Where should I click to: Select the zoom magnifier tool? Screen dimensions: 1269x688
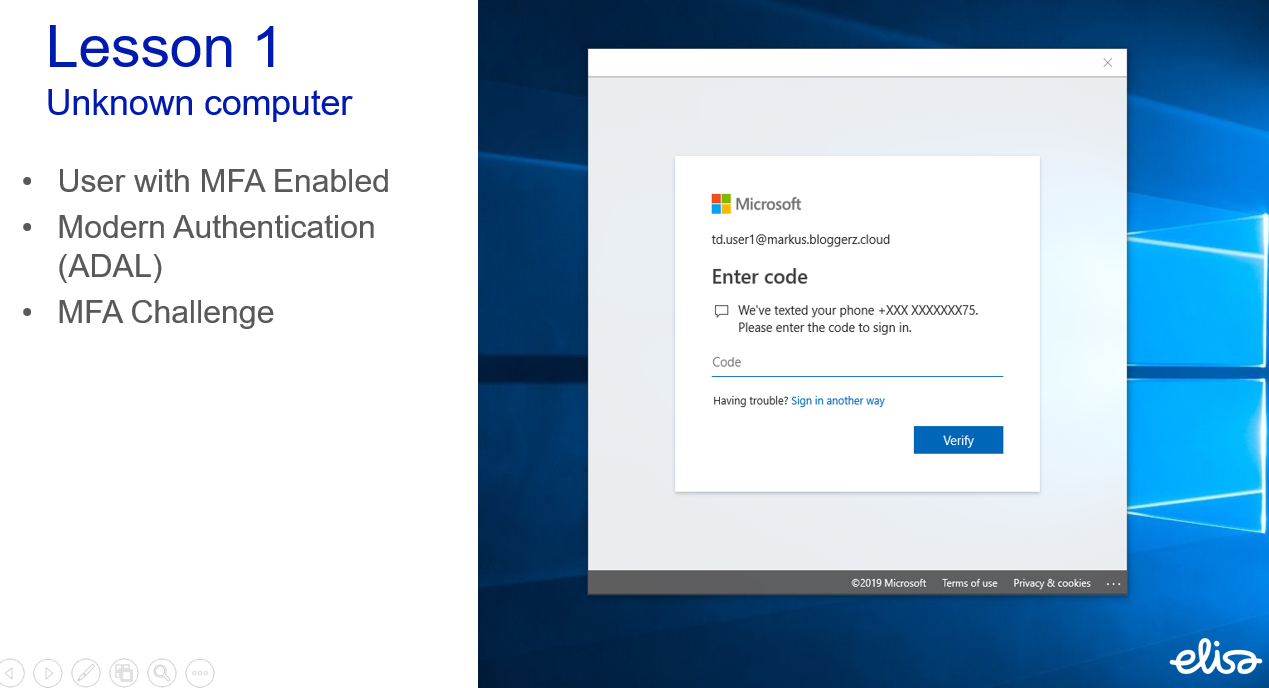click(162, 673)
